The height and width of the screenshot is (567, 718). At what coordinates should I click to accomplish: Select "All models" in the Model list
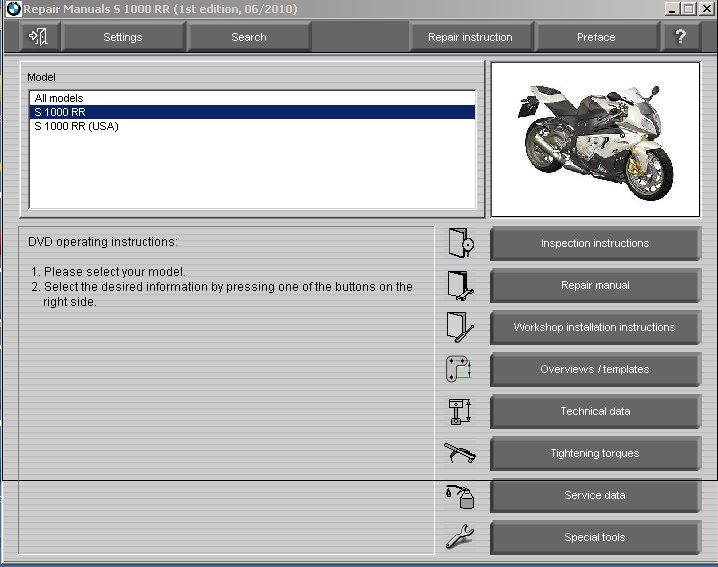click(x=59, y=98)
